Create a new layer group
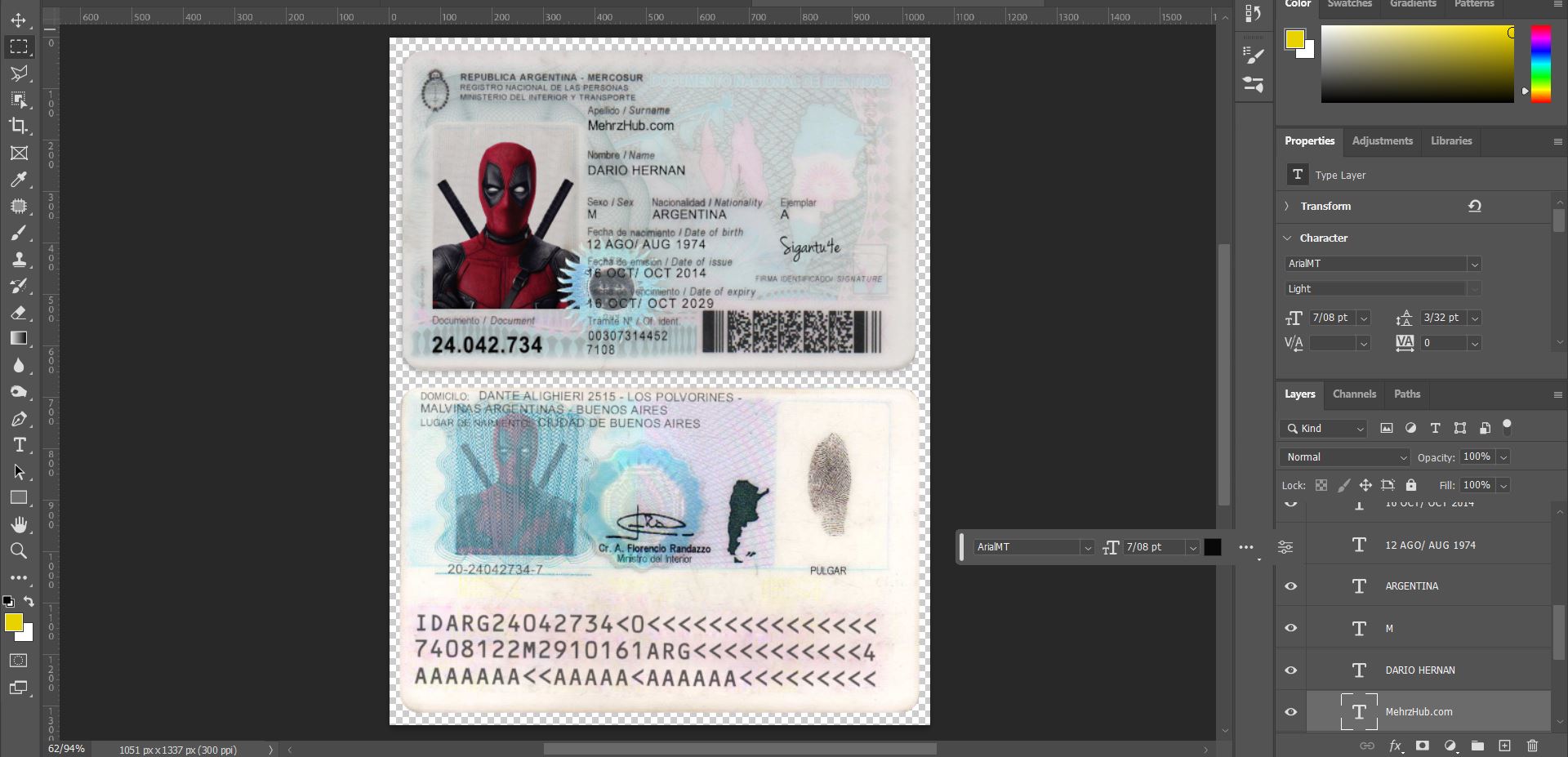This screenshot has height=757, width=1568. tap(1477, 746)
